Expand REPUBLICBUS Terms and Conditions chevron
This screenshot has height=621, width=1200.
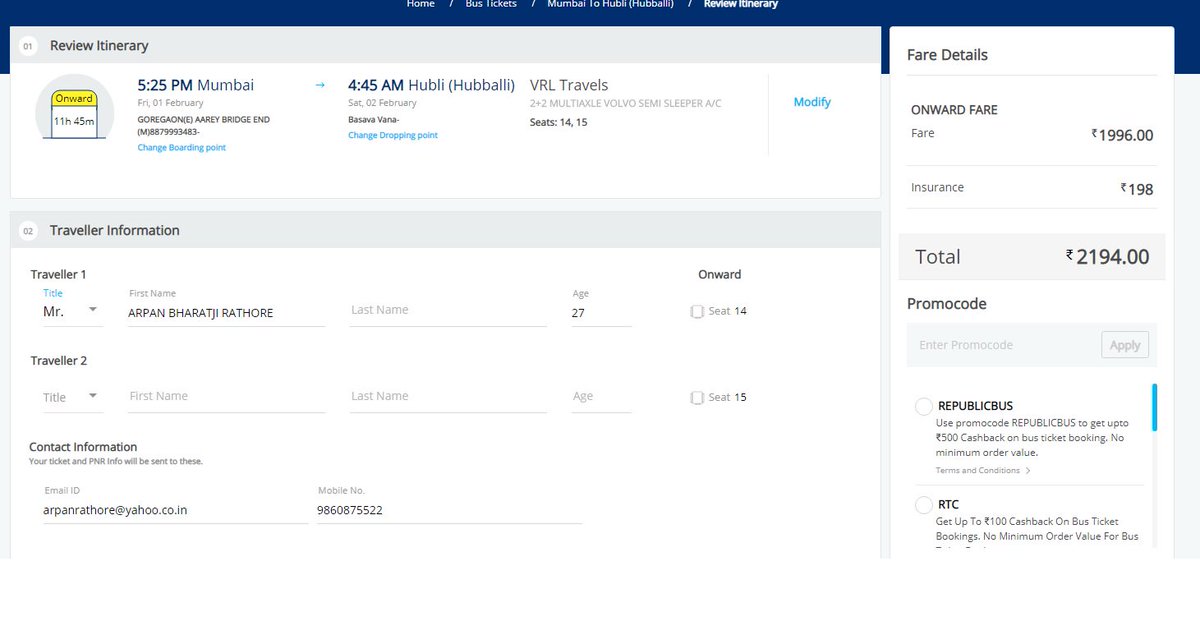(1028, 471)
